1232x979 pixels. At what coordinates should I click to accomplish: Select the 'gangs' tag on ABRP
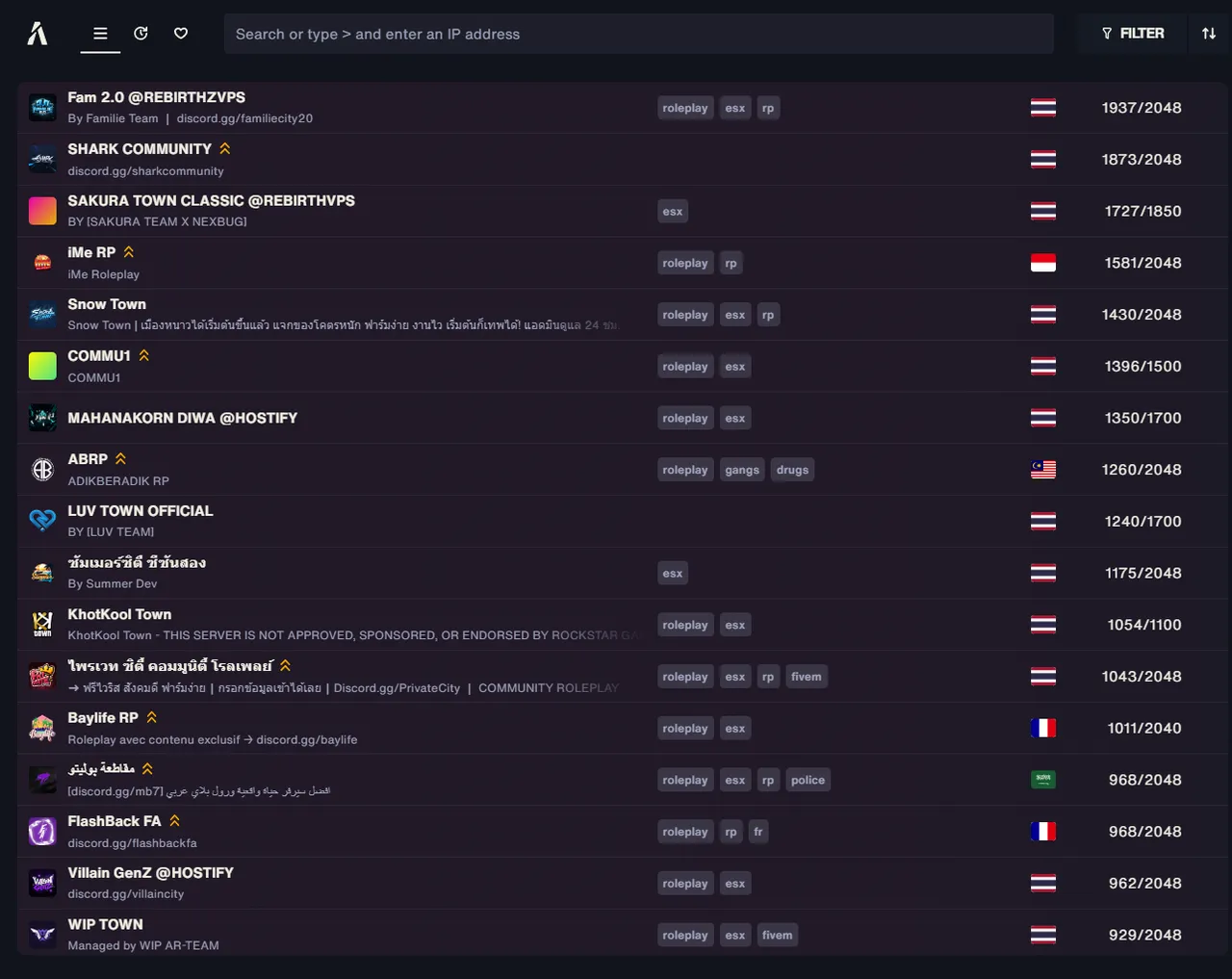tap(742, 470)
